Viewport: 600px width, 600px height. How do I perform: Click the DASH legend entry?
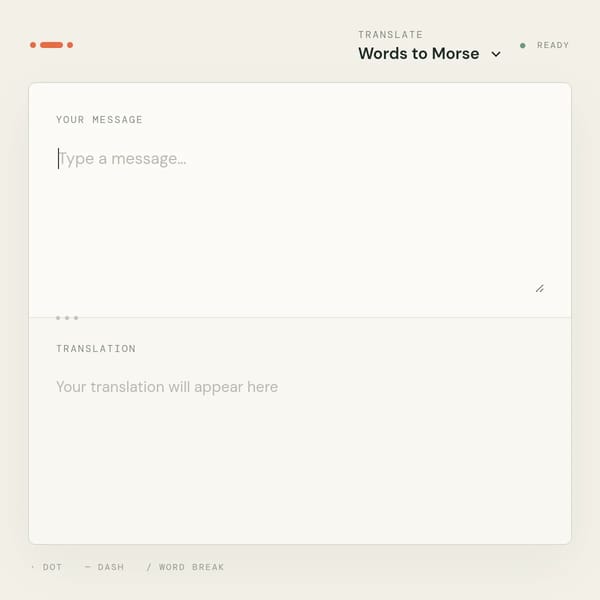[104, 567]
